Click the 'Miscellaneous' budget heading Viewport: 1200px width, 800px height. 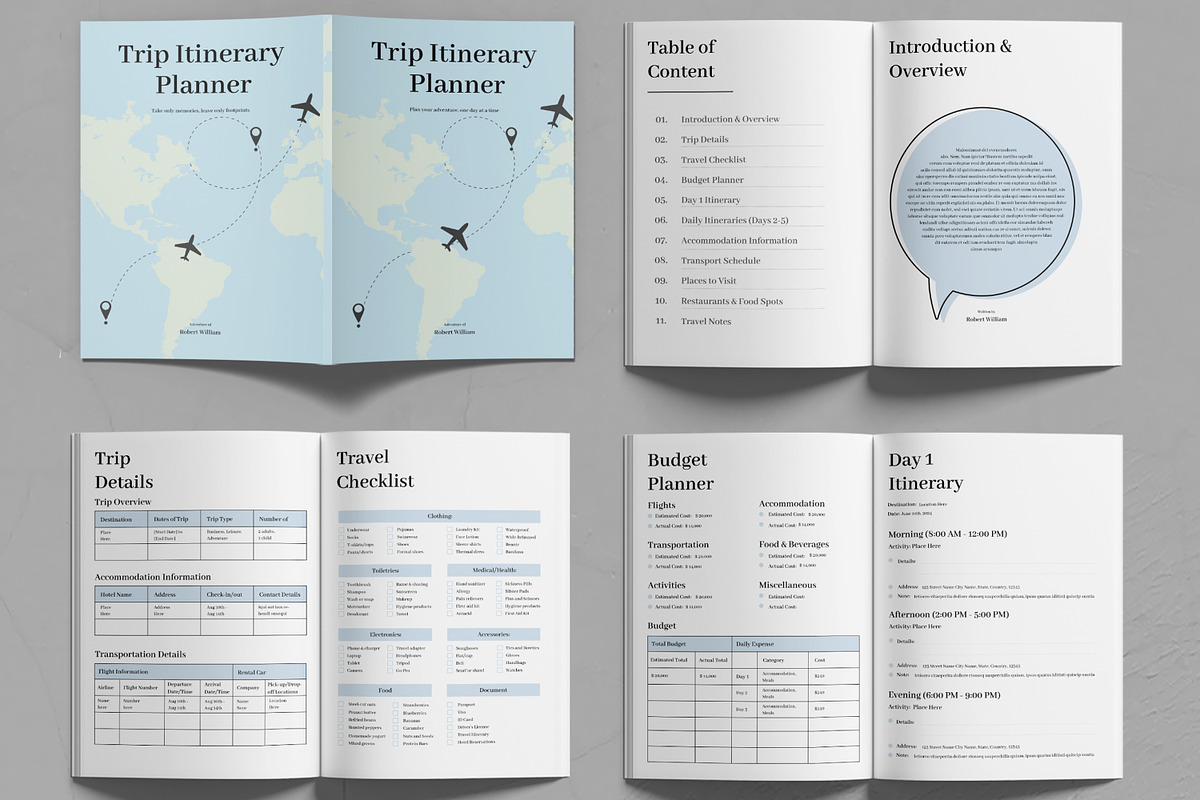787,585
